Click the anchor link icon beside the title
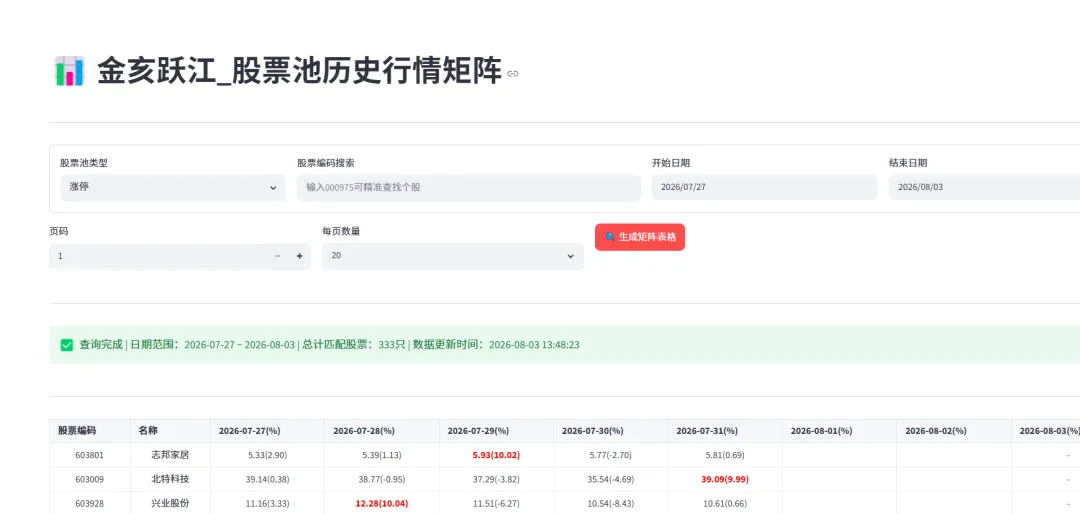Image resolution: width=1080 pixels, height=514 pixels. tap(512, 74)
